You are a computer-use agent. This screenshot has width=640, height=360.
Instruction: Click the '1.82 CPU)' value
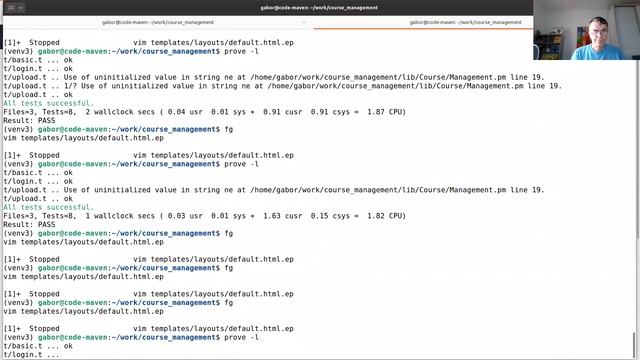[386, 216]
